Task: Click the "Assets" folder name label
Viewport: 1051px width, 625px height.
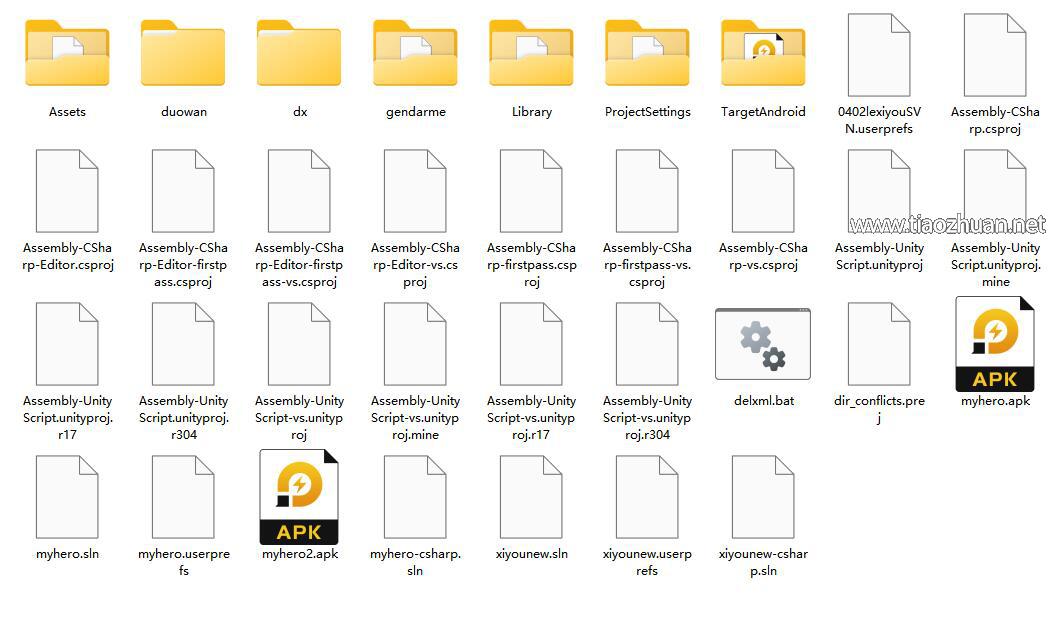Action: coord(67,112)
